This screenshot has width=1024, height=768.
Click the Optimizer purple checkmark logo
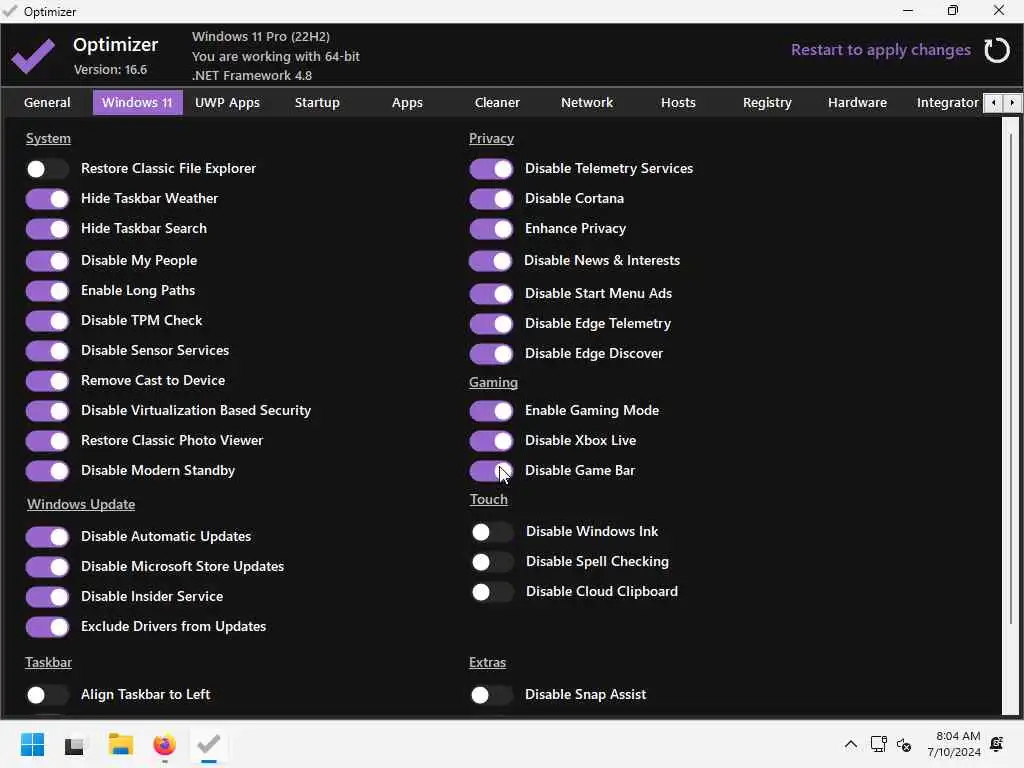click(x=33, y=56)
